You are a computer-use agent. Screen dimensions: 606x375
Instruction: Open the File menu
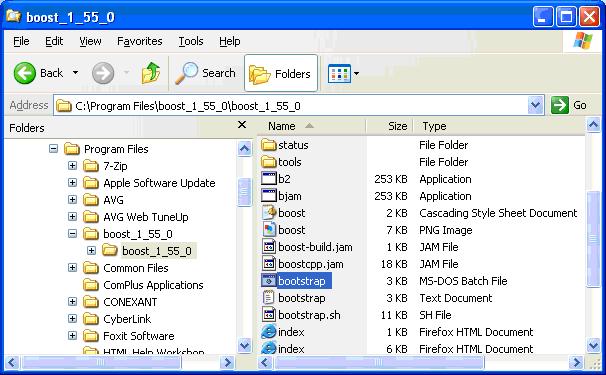21,41
